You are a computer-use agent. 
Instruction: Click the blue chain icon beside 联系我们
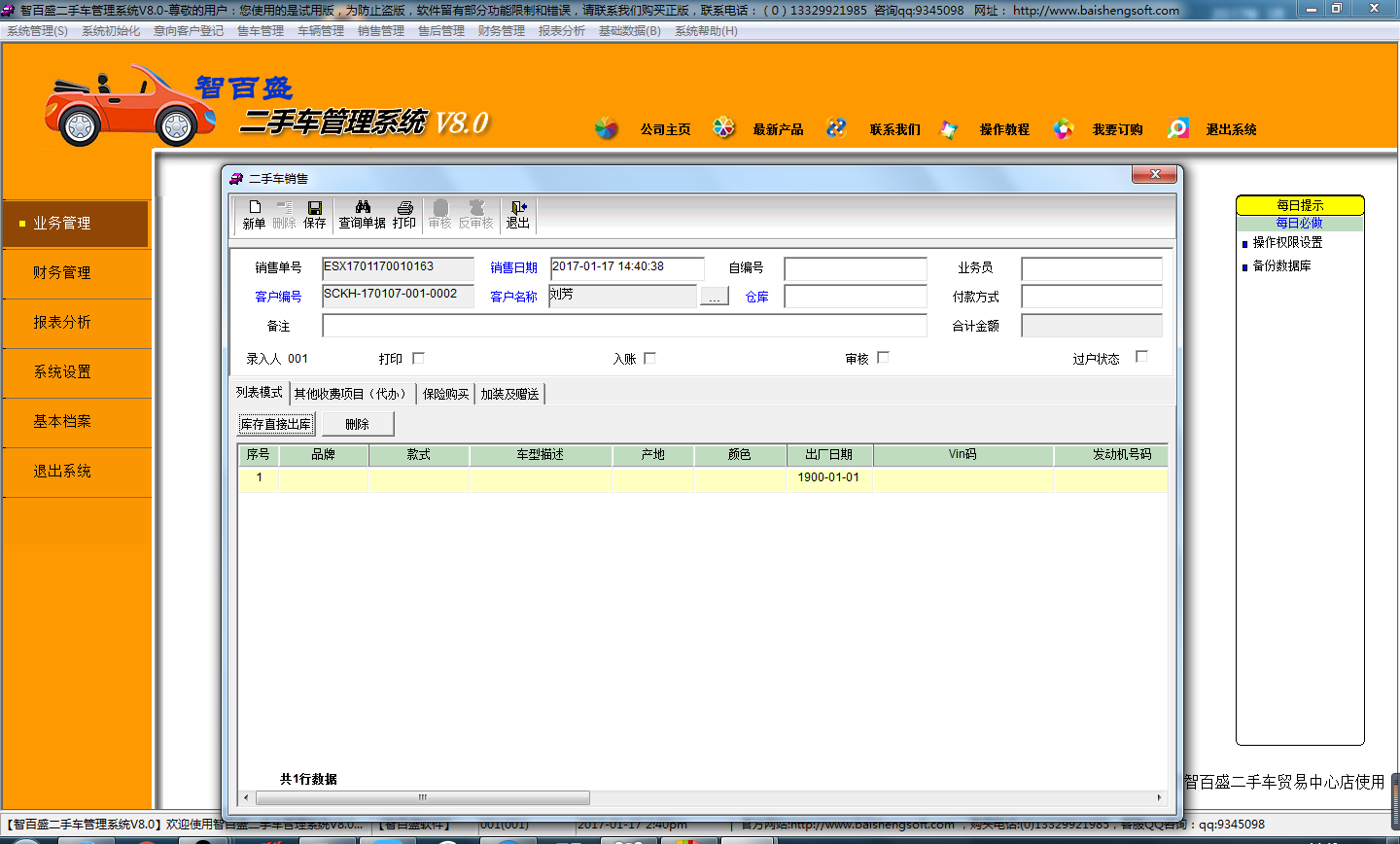836,127
